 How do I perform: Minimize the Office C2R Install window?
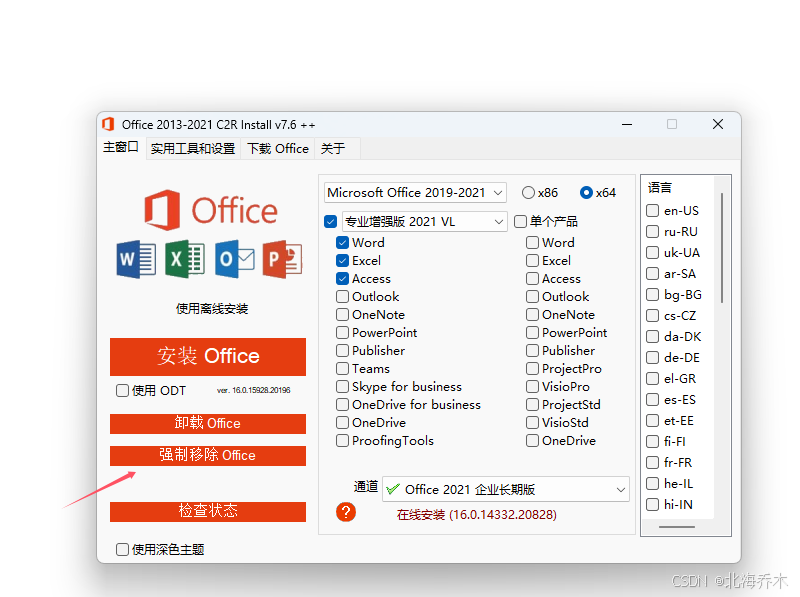(x=627, y=124)
